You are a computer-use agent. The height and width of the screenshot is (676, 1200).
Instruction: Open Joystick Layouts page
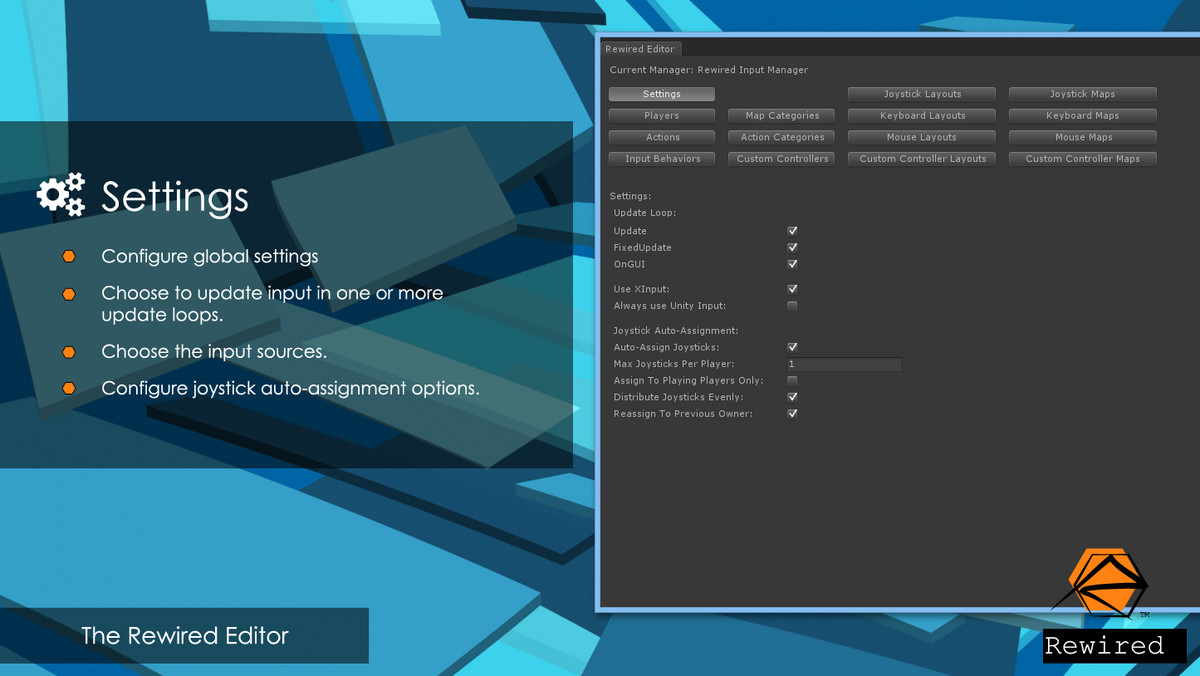[x=922, y=94]
